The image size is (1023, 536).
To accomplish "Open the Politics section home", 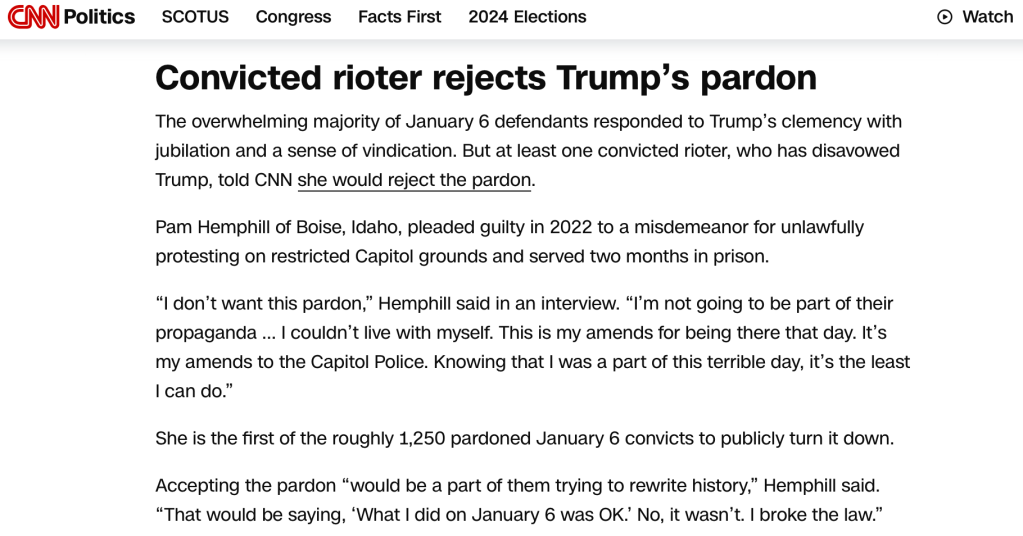I will (x=99, y=17).
